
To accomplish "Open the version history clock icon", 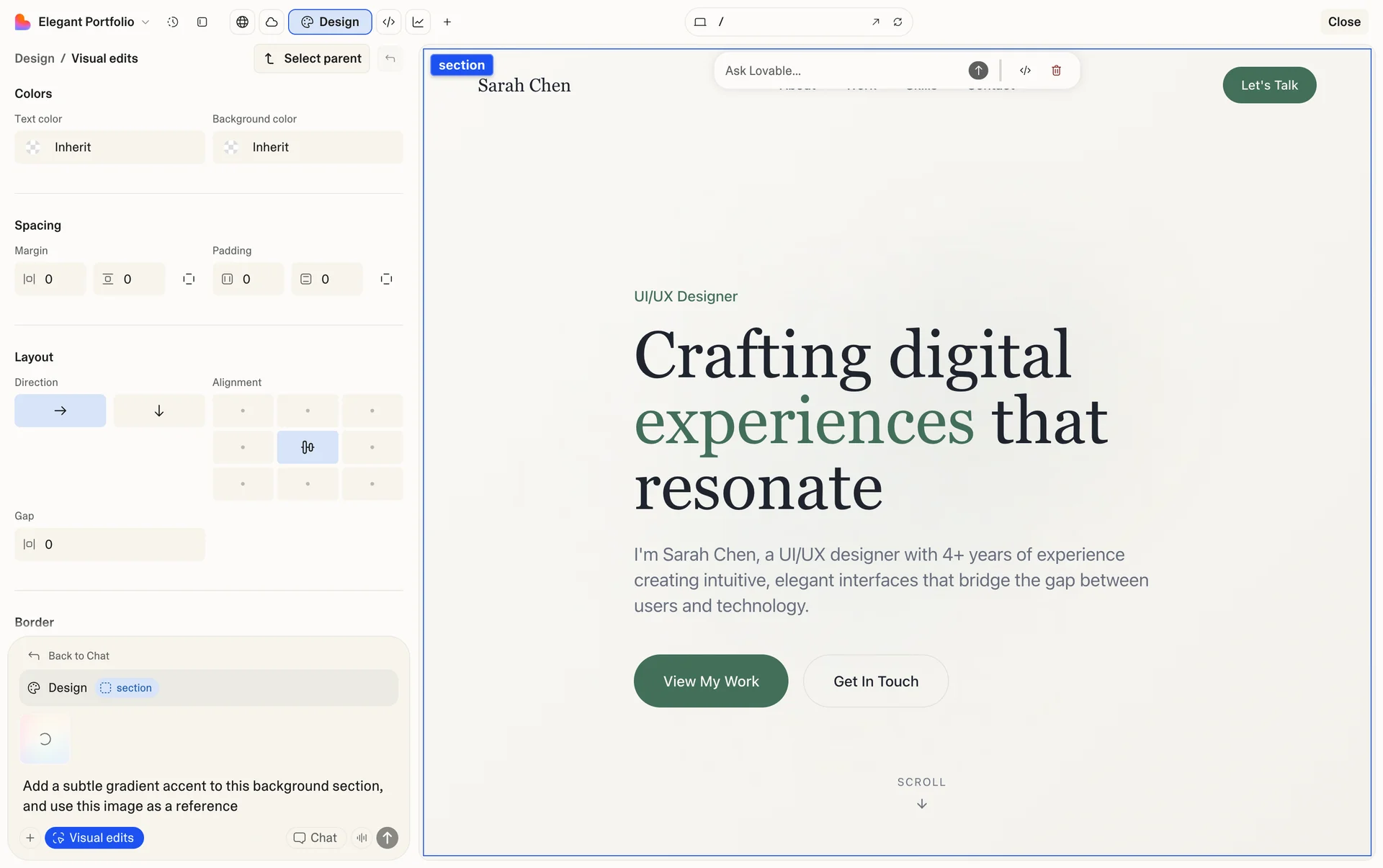I will [173, 22].
